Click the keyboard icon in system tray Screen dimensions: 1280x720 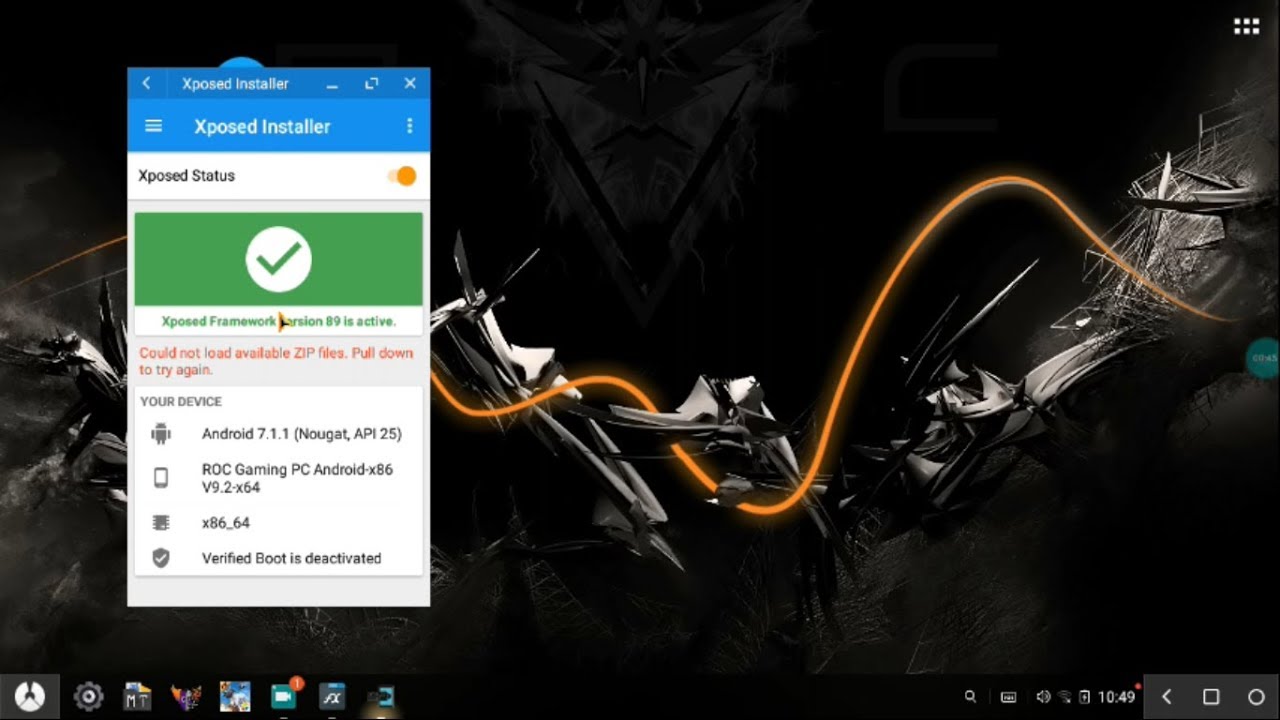tap(1009, 697)
